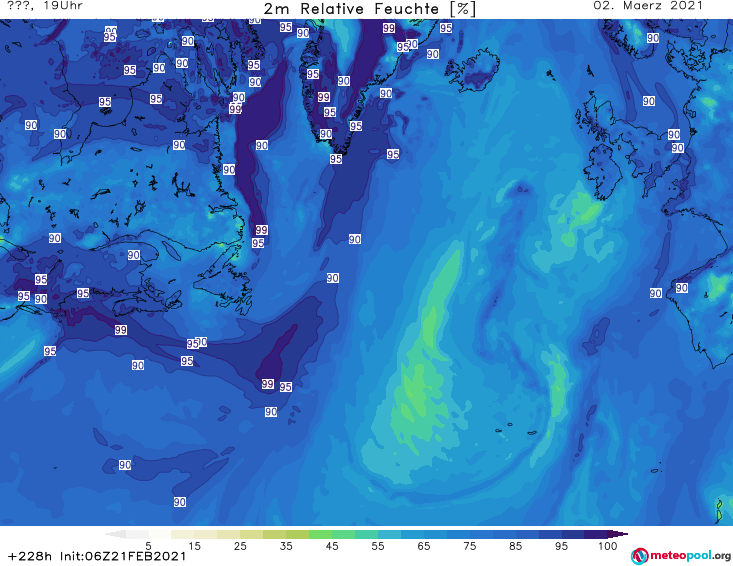Click the Ireland outline on the map
733x566 pixels.
[x=603, y=172]
